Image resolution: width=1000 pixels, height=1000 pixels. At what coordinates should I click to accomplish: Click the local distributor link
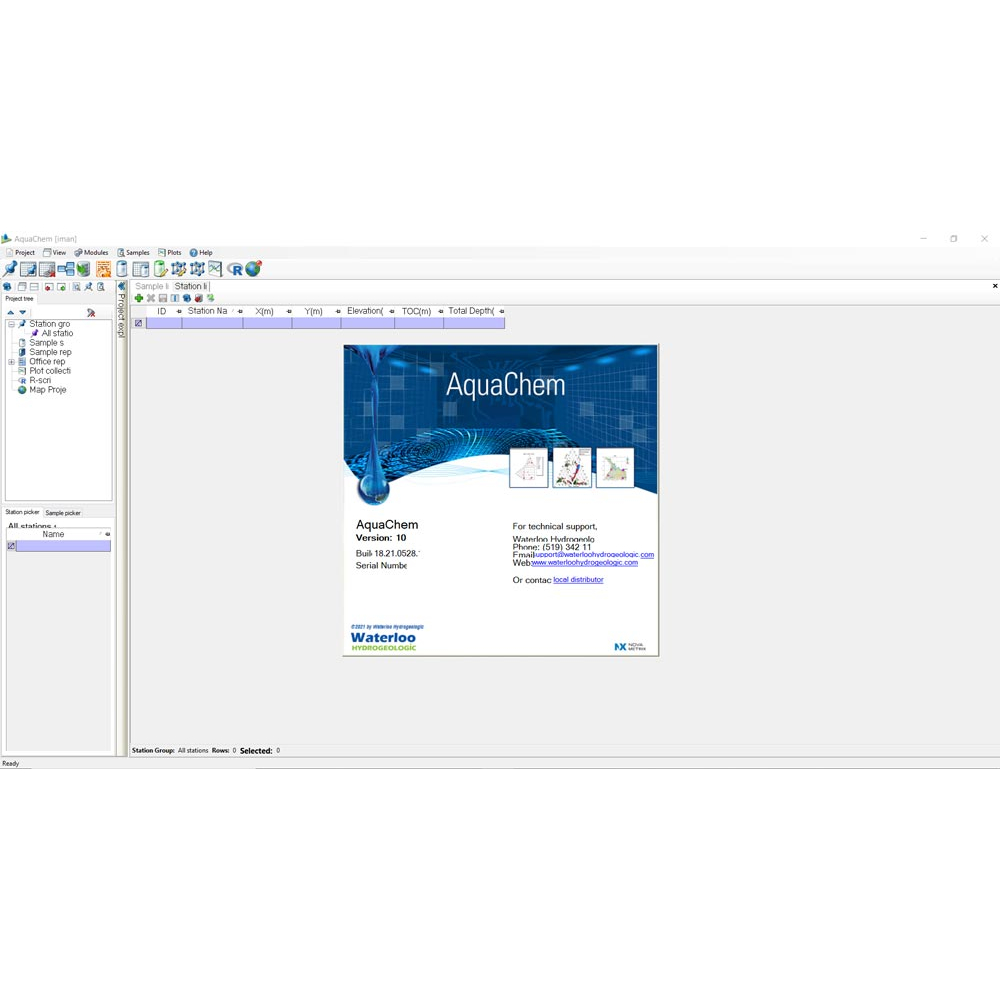tap(578, 580)
